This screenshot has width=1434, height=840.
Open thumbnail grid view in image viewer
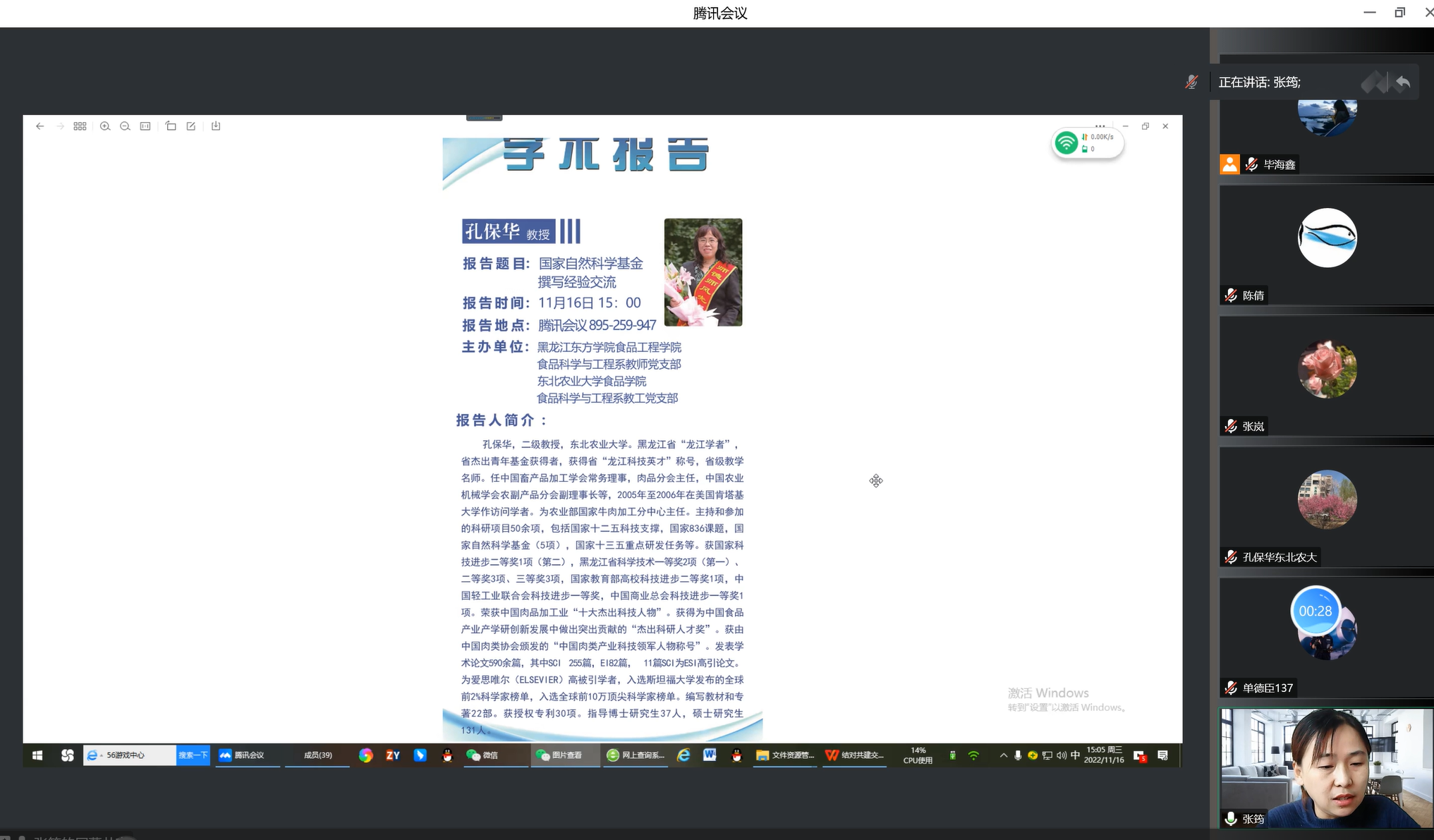[x=80, y=126]
